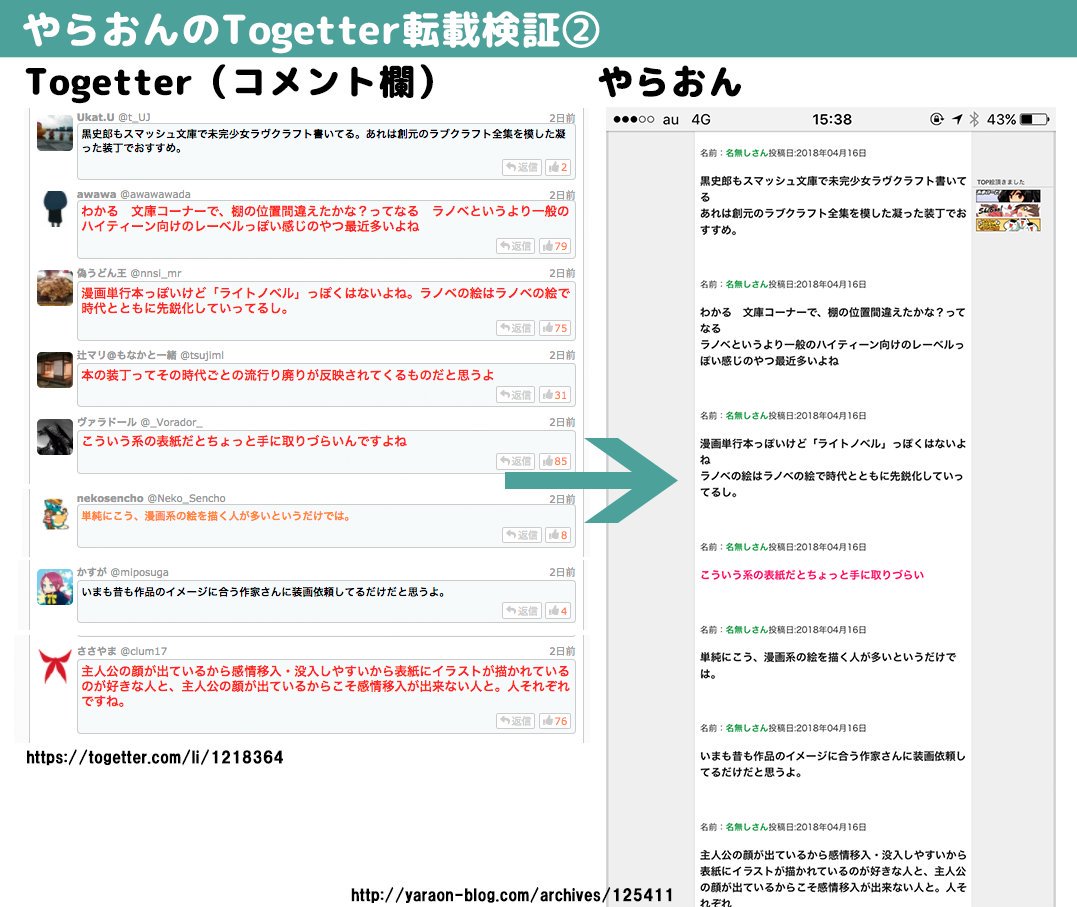Tap the signal strength dots
Viewport: 1077px width, 907px height.
tap(633, 120)
